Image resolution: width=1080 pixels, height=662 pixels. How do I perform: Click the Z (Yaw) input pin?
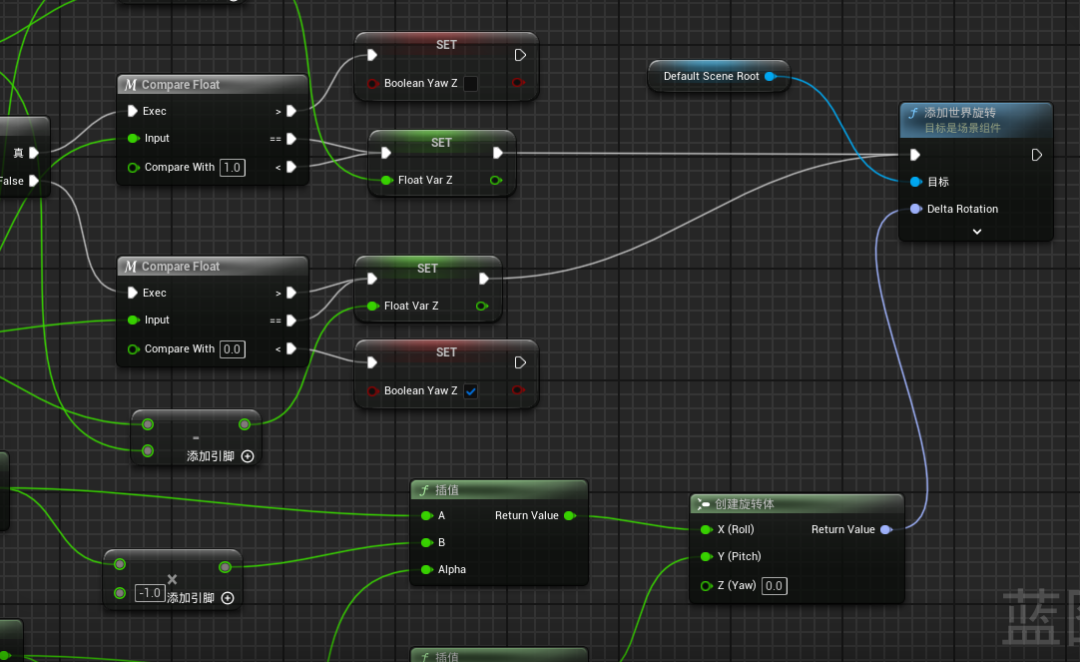pyautogui.click(x=706, y=586)
